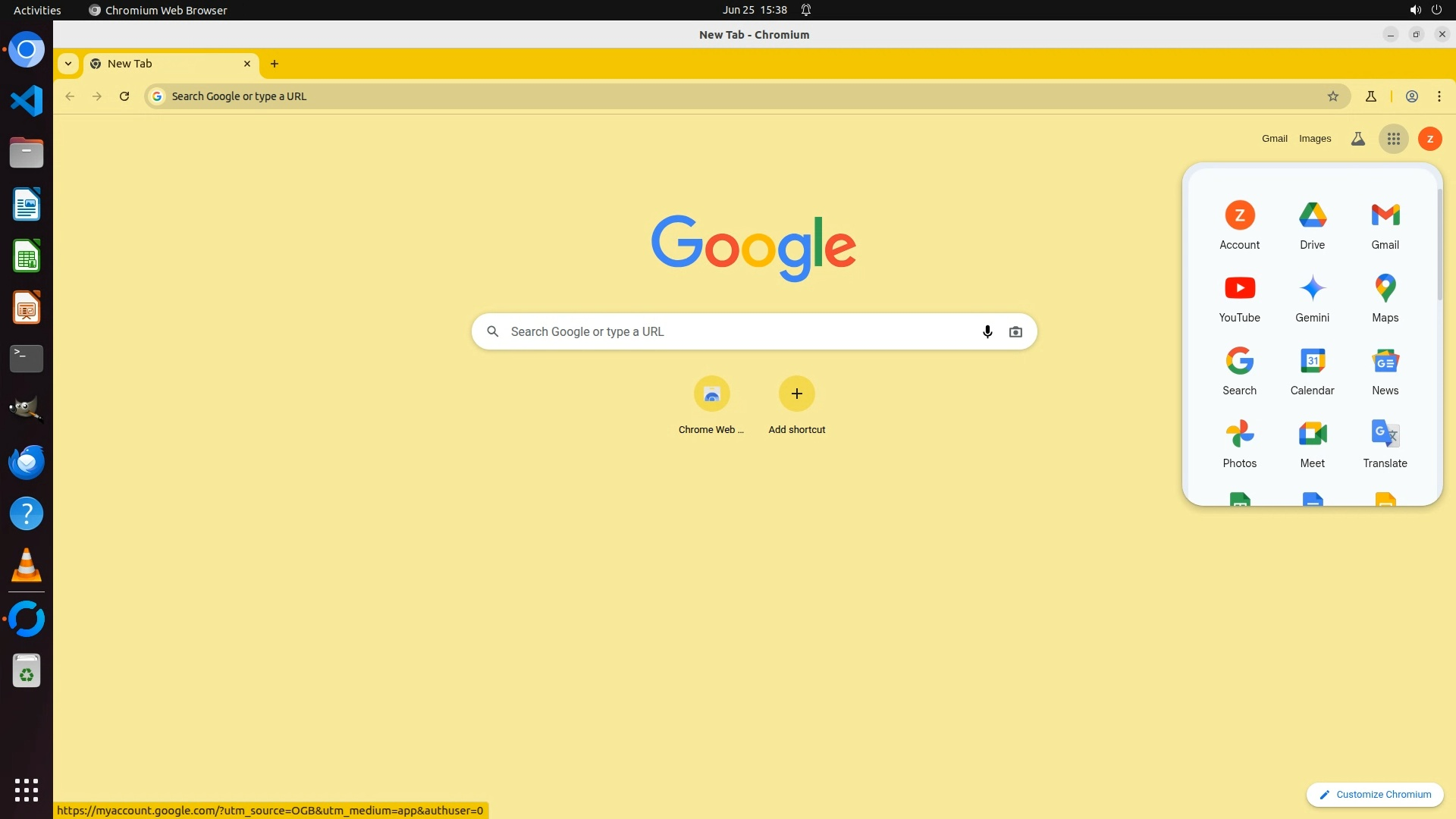Screen dimensions: 1456x819
Task: Open VLC media player from dock
Action: tap(27, 566)
